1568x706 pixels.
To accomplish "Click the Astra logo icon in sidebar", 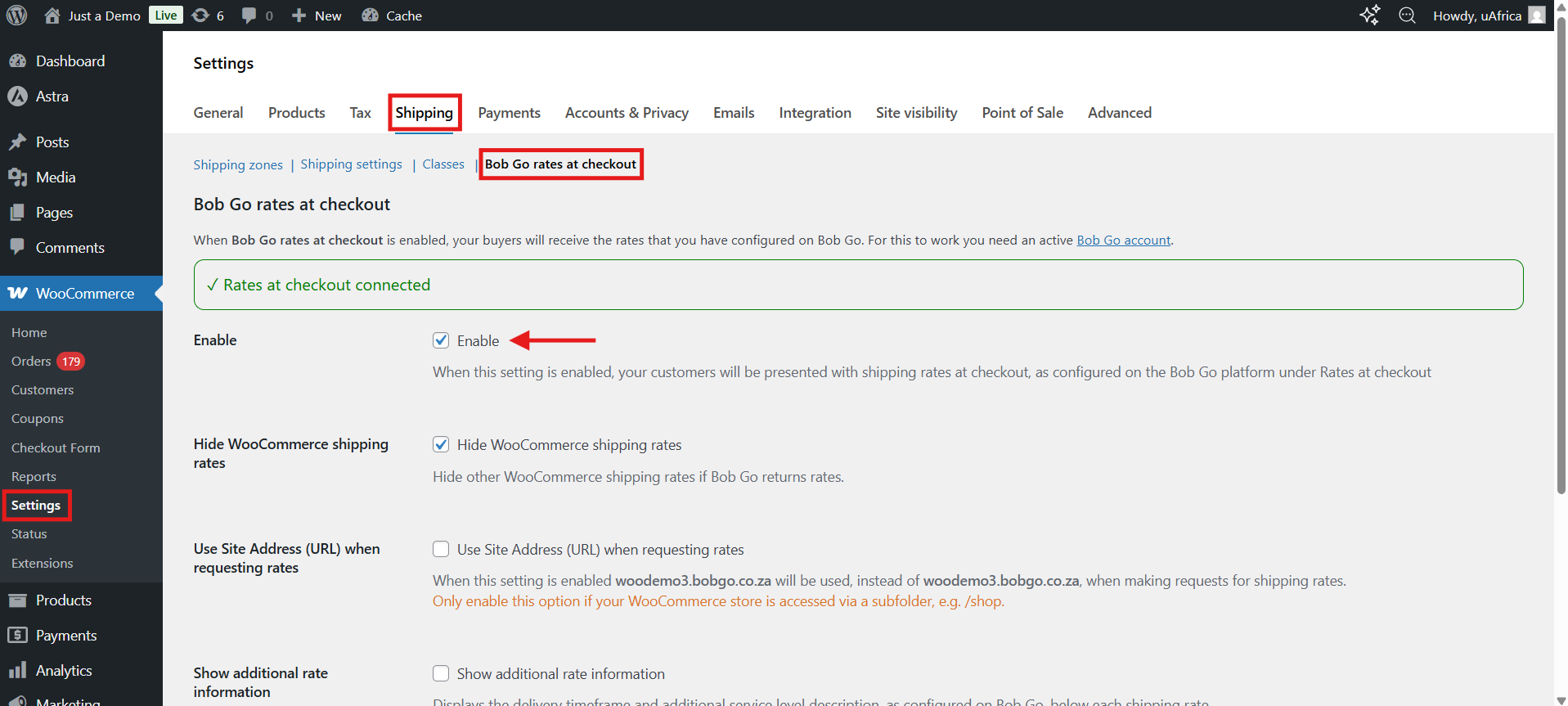I will (17, 97).
